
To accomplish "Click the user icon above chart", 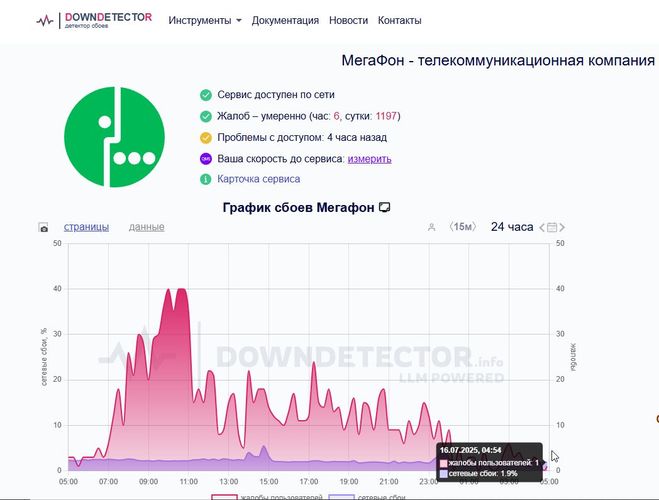I will coord(431,228).
